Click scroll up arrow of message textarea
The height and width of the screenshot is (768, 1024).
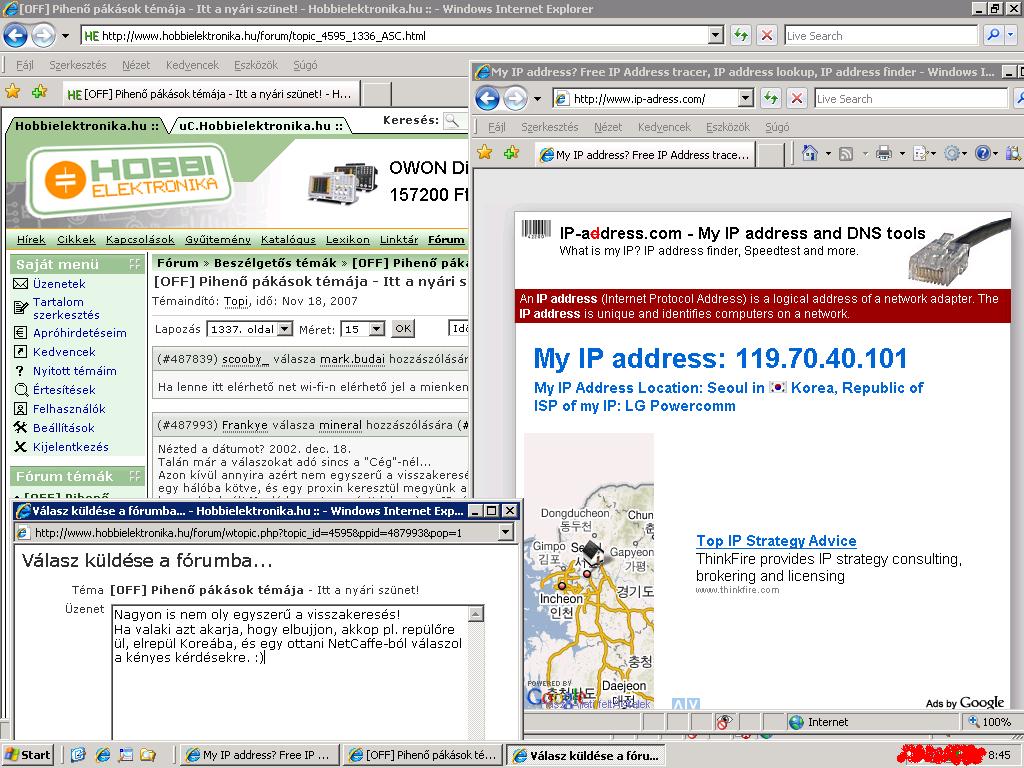point(476,614)
